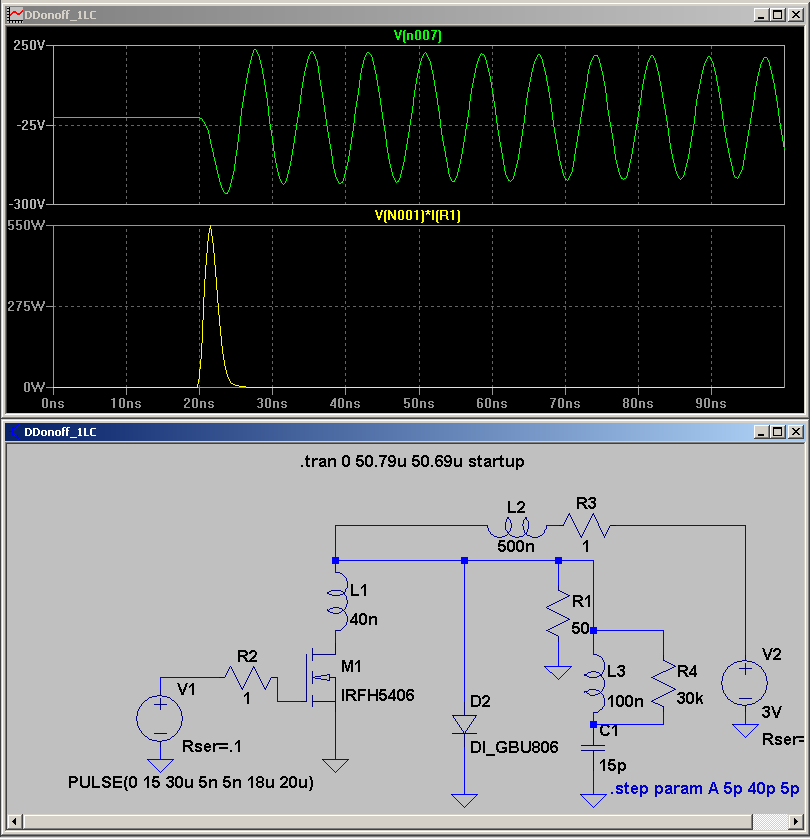This screenshot has height=840, width=810.
Task: Click the PULSE source value text
Action: click(190, 782)
